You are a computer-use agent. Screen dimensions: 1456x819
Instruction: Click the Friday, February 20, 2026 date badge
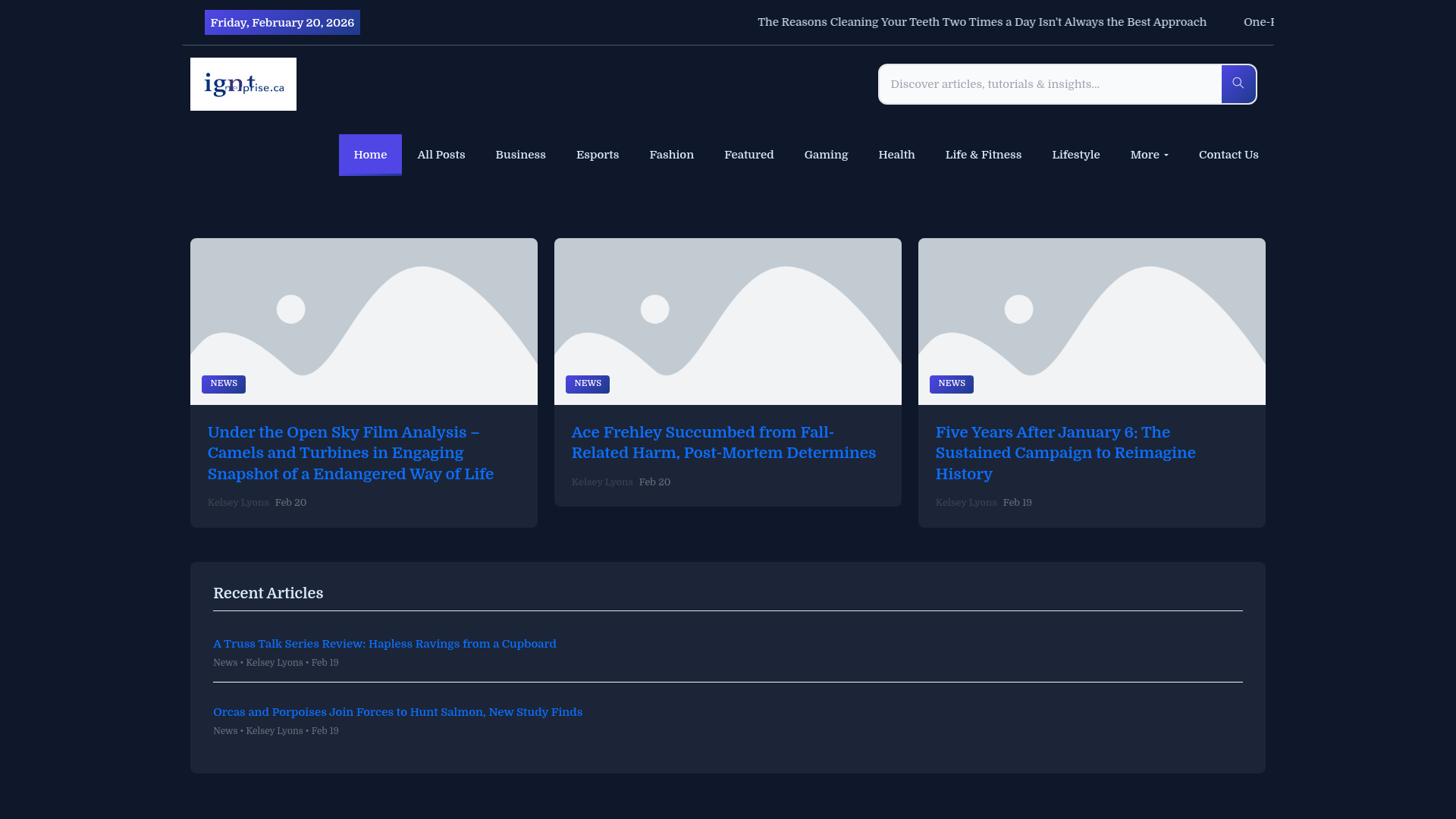(x=282, y=23)
